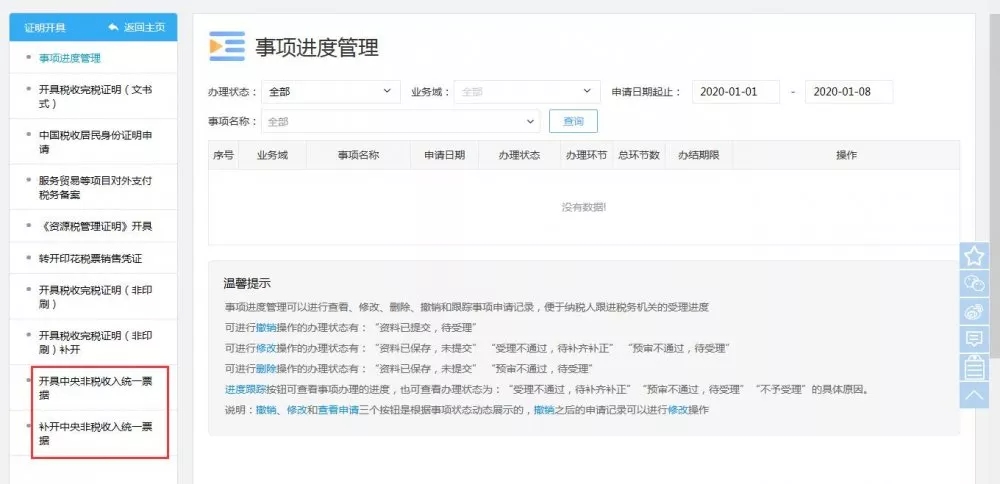This screenshot has width=1000, height=484.
Task: Click the 事项进度管理 title logo icon
Action: click(227, 47)
